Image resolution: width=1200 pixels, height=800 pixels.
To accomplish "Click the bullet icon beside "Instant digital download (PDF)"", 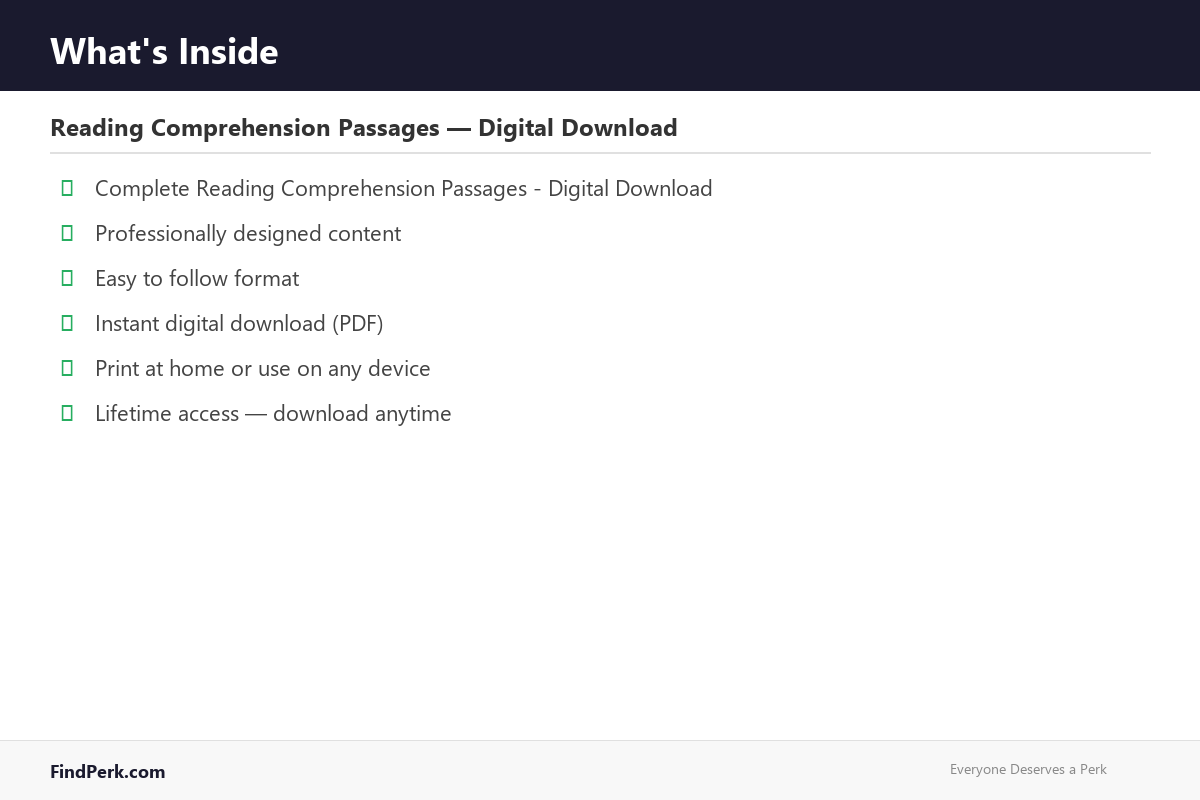I will (67, 323).
